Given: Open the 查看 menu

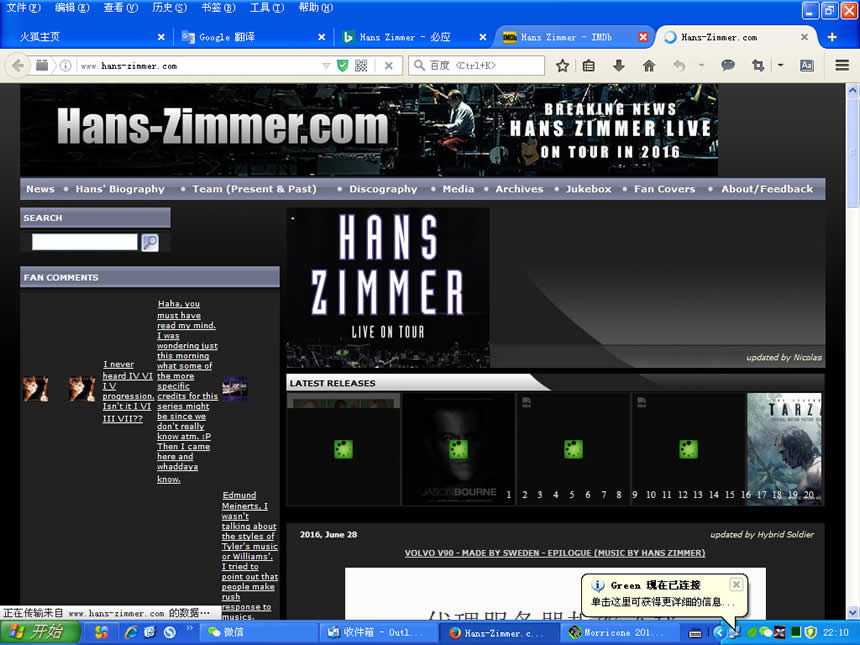Looking at the screenshot, I should 121,8.
